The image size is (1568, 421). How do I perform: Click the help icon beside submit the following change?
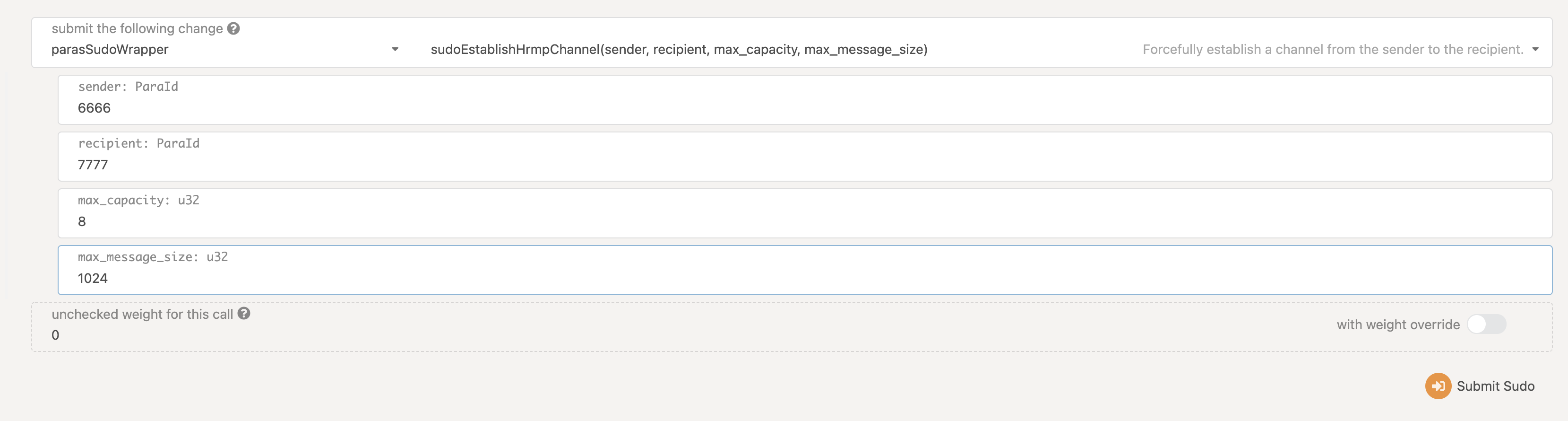233,29
